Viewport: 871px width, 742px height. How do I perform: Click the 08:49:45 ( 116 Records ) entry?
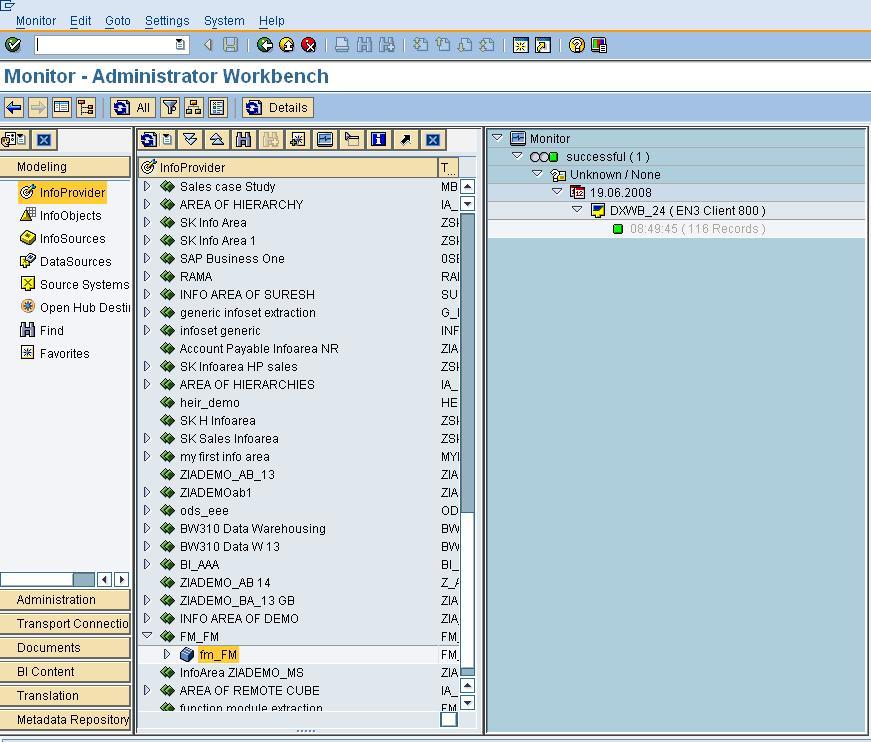[697, 229]
